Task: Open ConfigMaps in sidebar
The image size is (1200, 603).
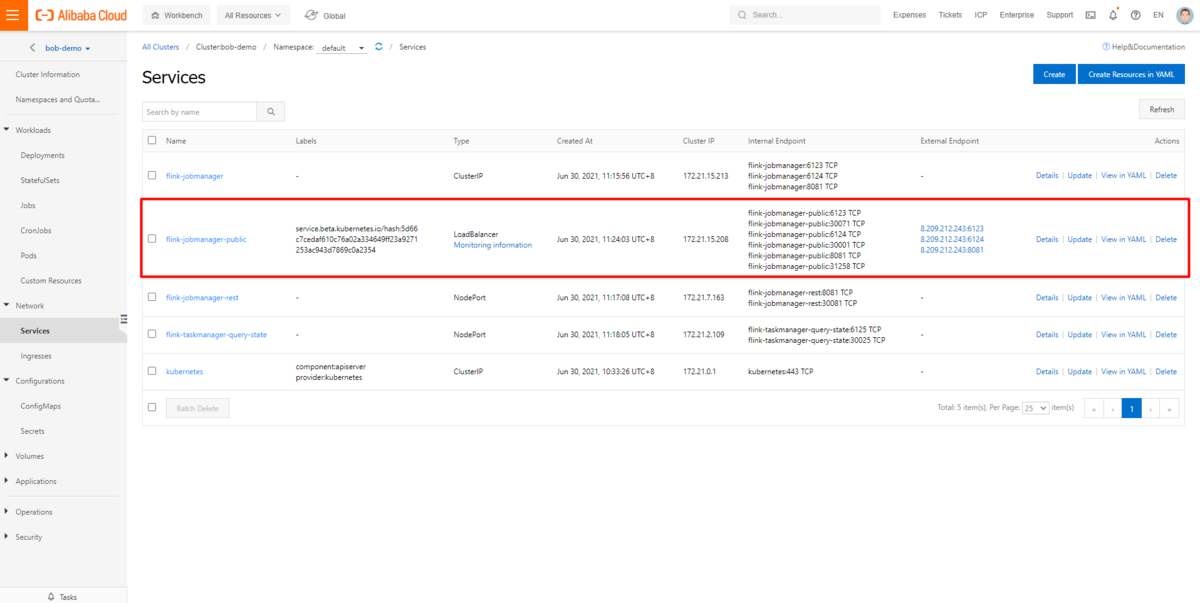Action: click(x=40, y=406)
